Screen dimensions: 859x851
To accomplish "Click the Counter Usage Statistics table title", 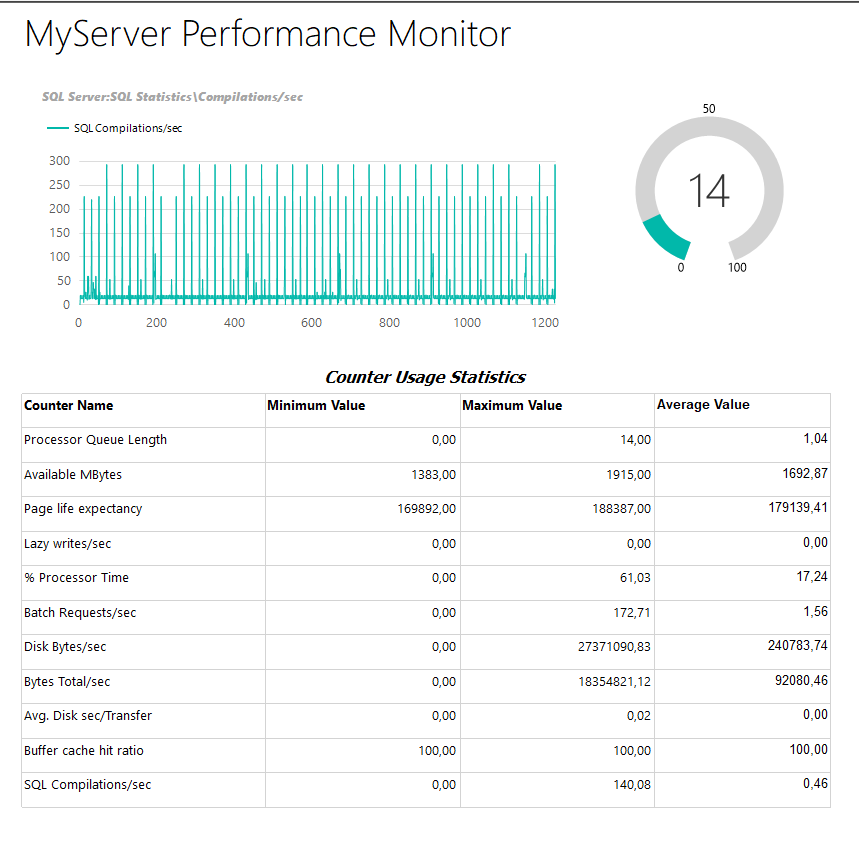I will click(425, 377).
